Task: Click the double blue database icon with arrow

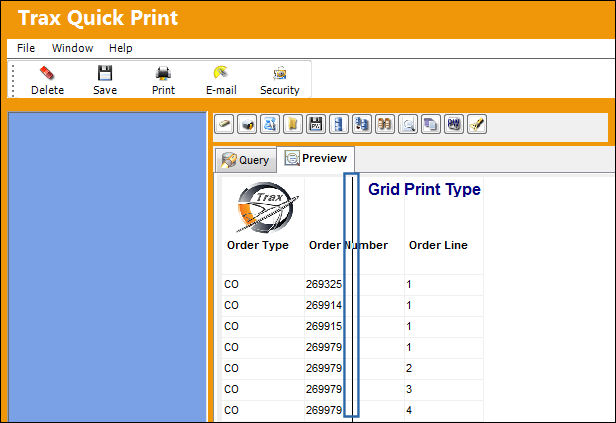Action: (x=362, y=125)
